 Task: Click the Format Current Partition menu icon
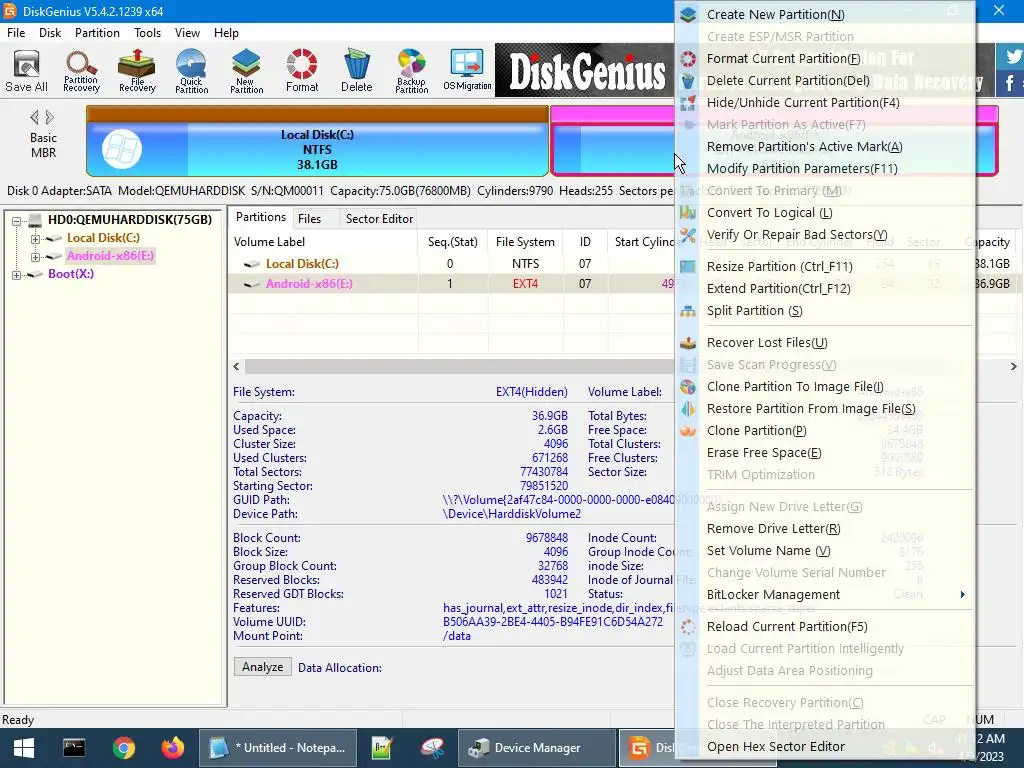(688, 59)
